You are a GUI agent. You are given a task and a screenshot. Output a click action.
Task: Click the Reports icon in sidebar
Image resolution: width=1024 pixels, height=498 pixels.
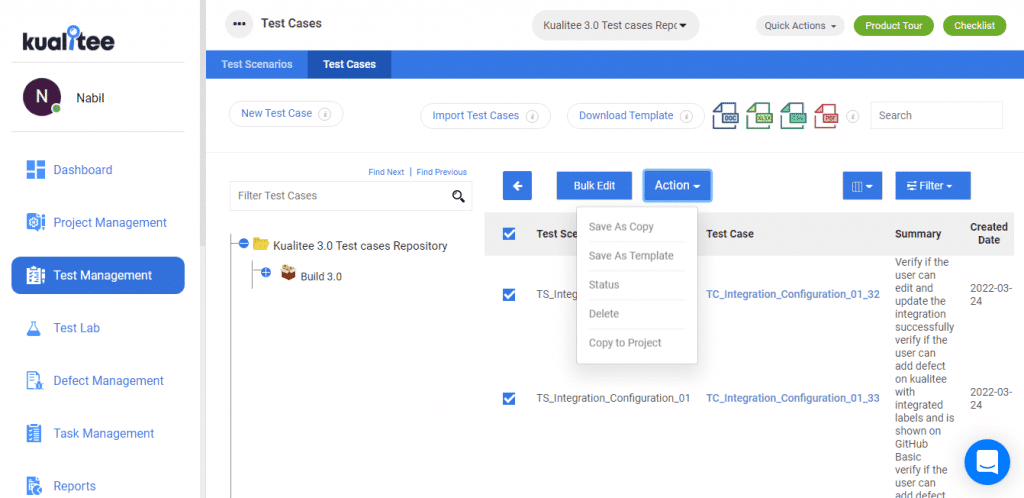point(34,486)
